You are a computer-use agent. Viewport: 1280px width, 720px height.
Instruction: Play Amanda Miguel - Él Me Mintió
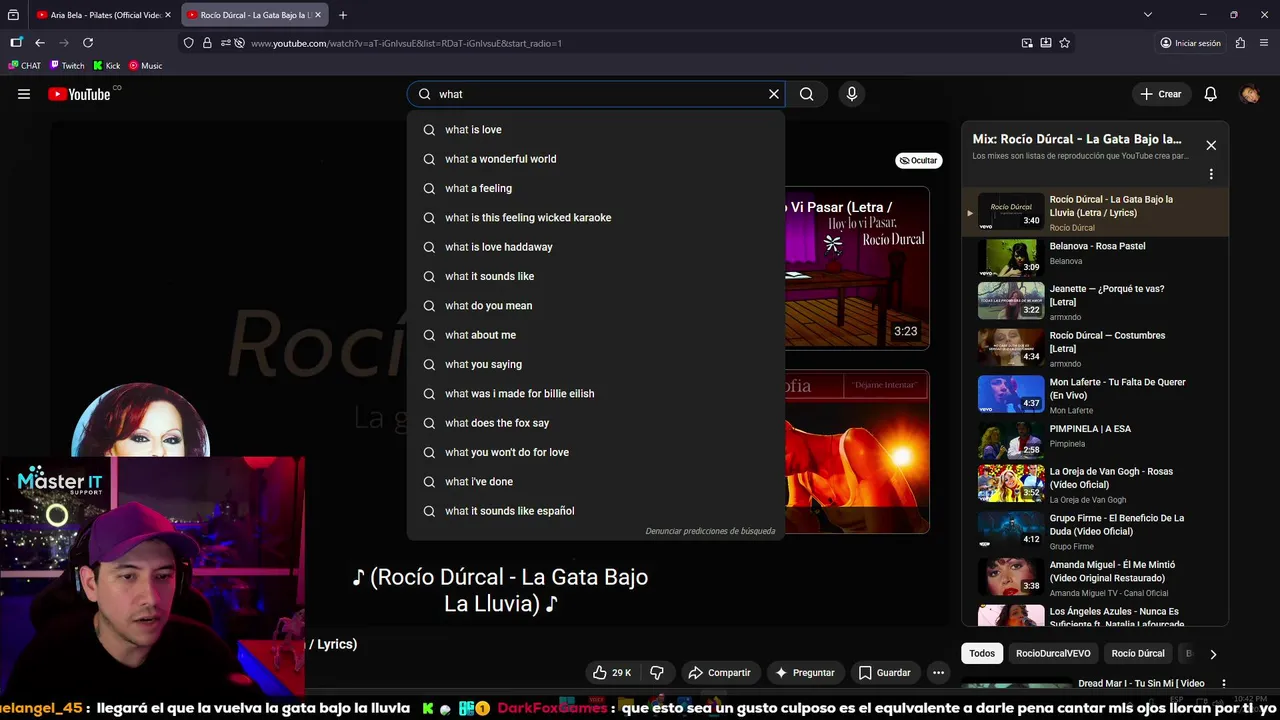1095,577
